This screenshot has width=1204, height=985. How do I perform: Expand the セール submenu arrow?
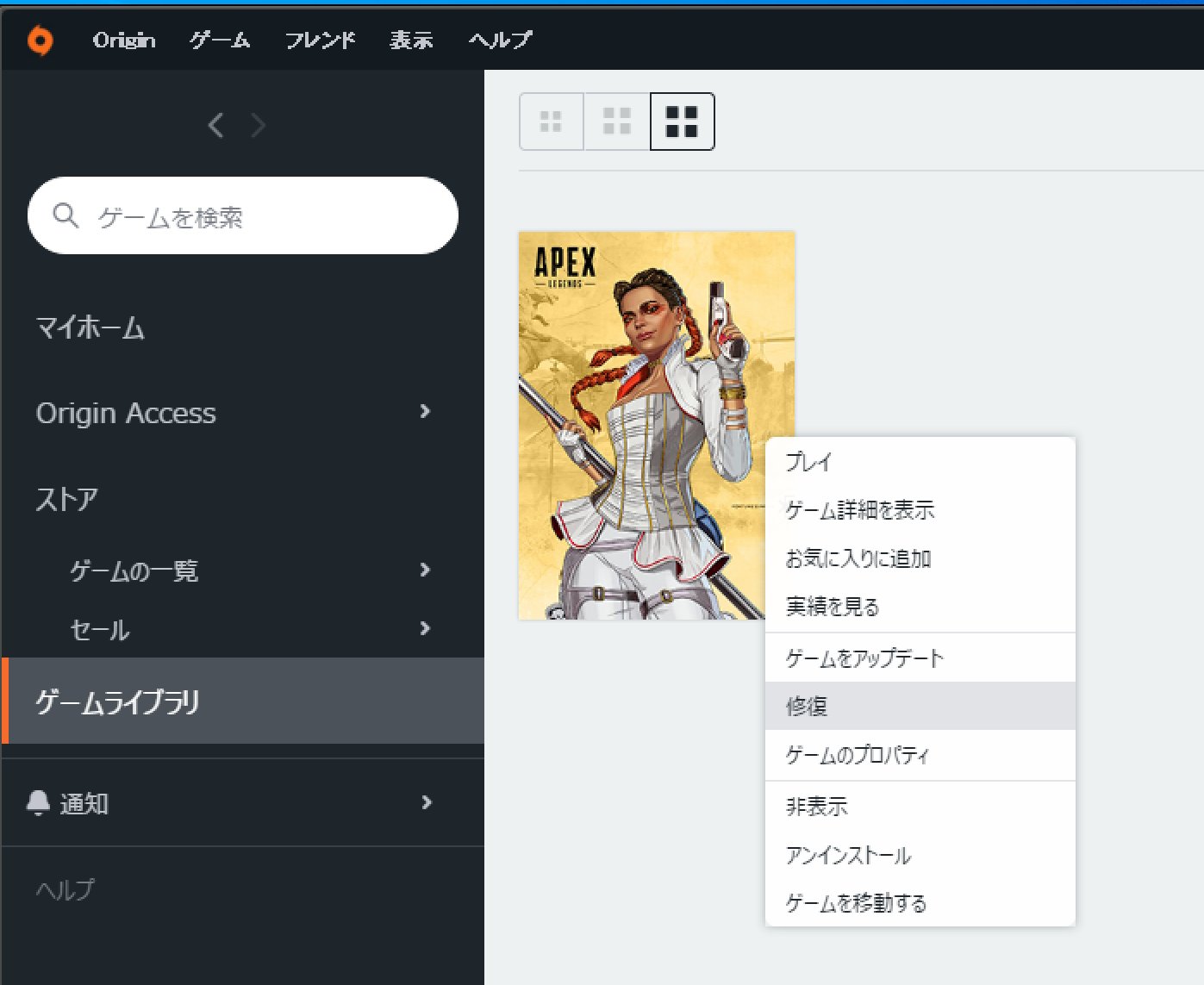click(425, 628)
